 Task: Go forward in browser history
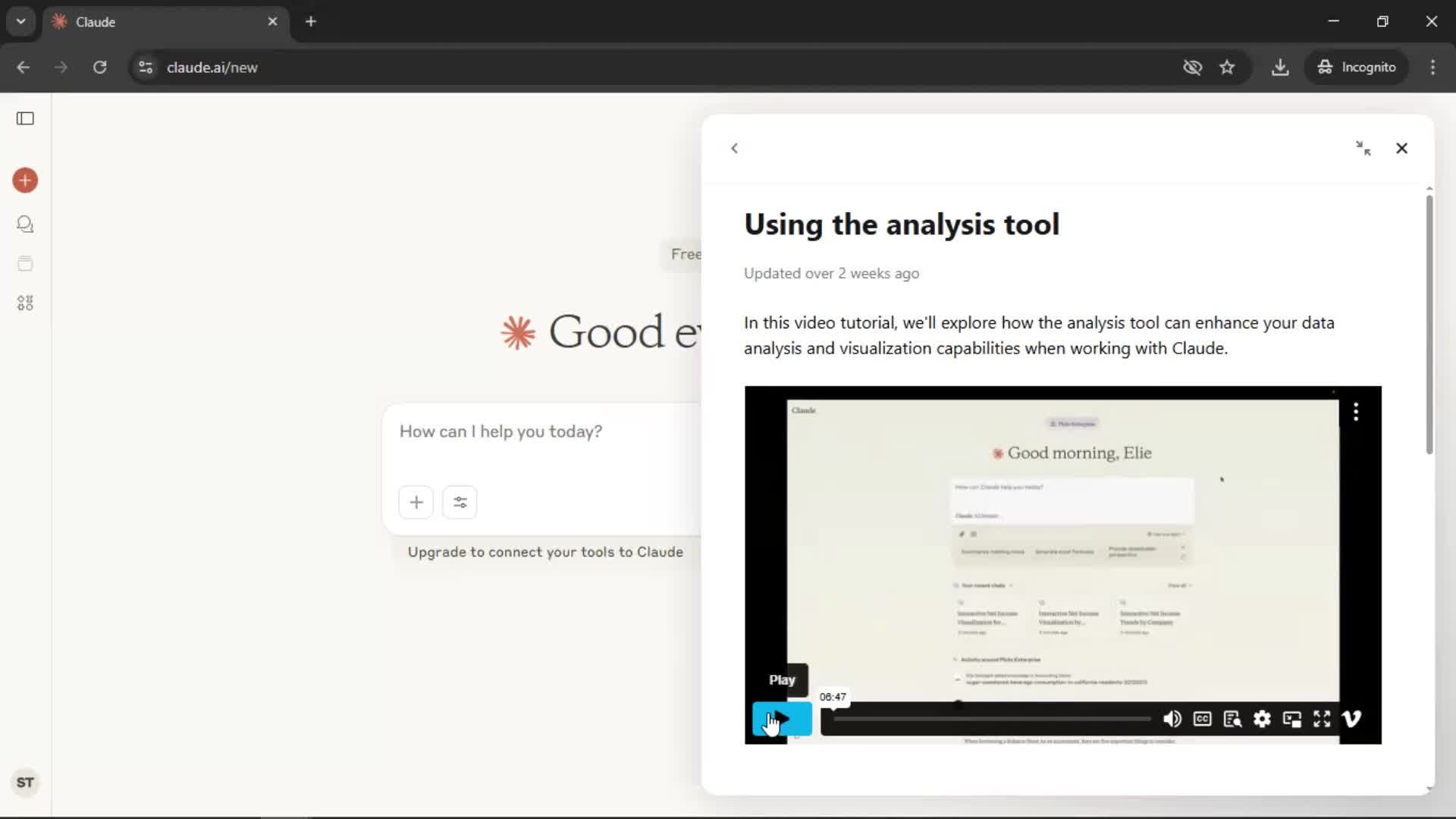pyautogui.click(x=61, y=67)
